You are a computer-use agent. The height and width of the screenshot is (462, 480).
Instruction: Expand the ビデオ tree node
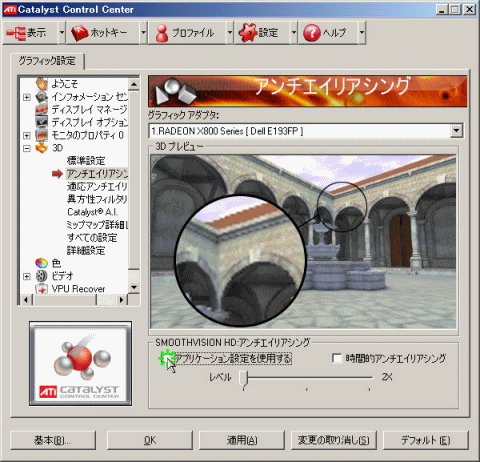pyautogui.click(x=27, y=276)
